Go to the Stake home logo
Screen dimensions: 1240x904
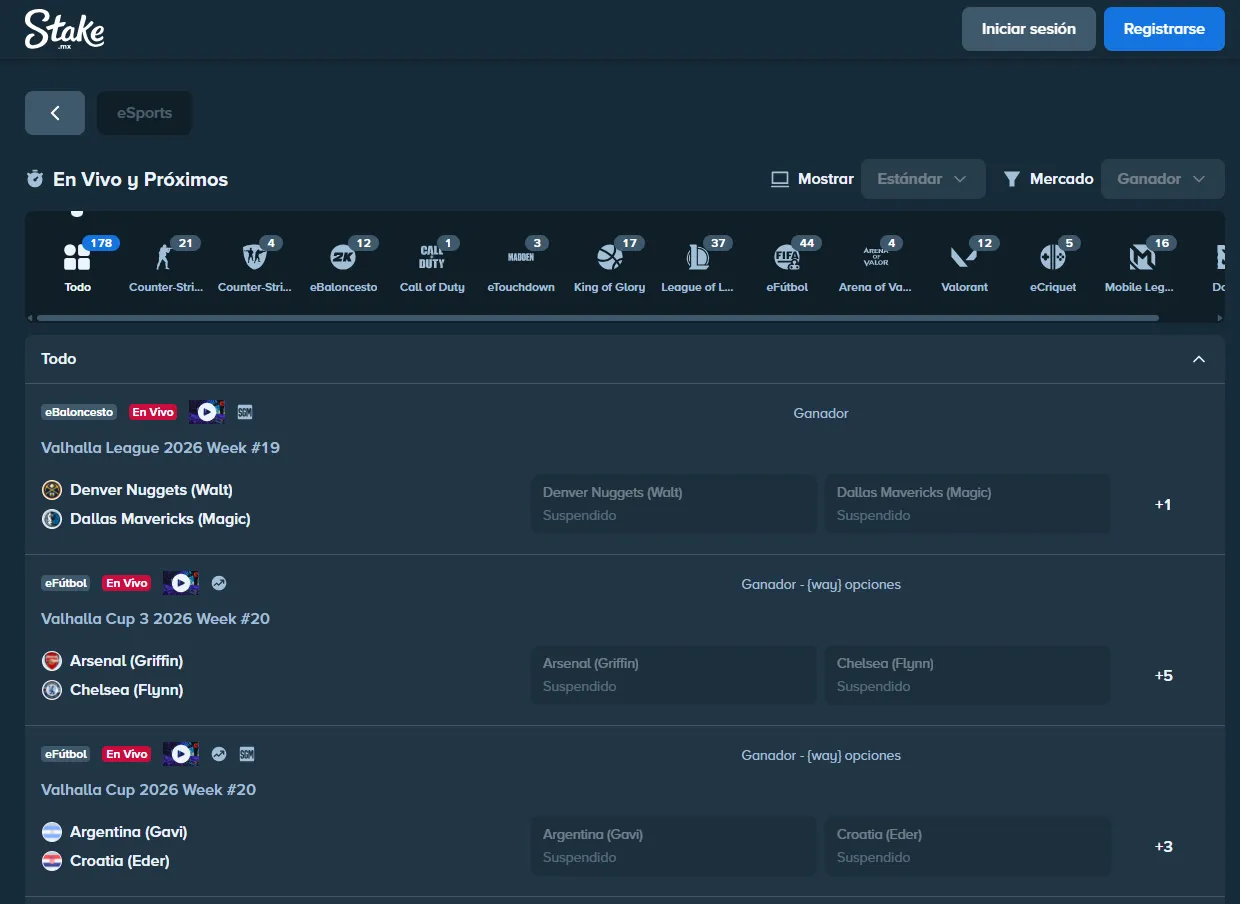coord(64,29)
